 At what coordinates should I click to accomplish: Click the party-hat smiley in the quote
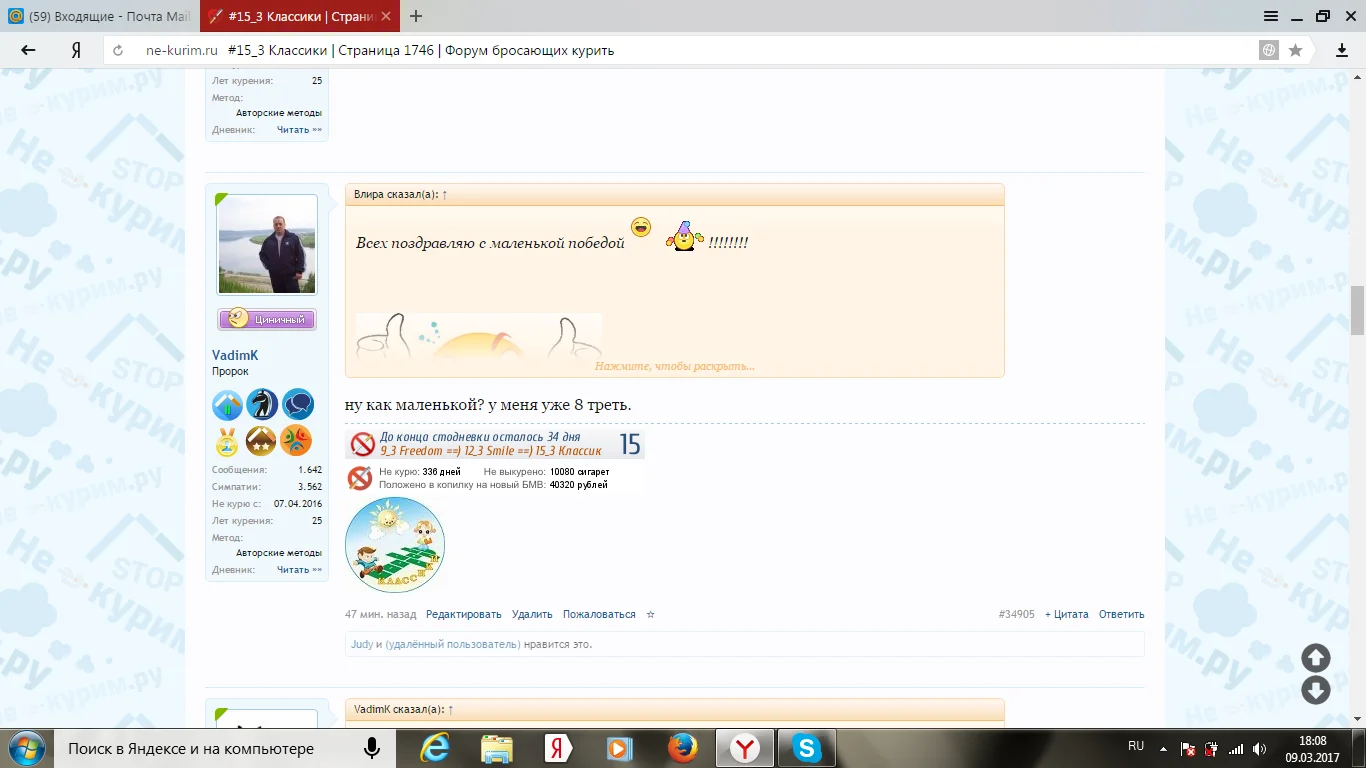click(x=684, y=236)
